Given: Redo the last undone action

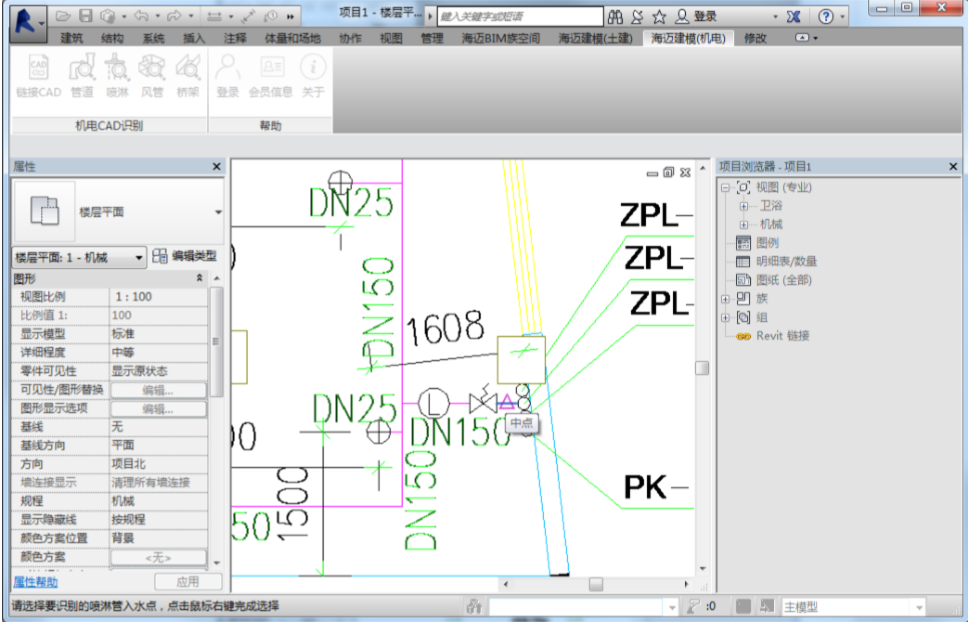Looking at the screenshot, I should (x=175, y=16).
